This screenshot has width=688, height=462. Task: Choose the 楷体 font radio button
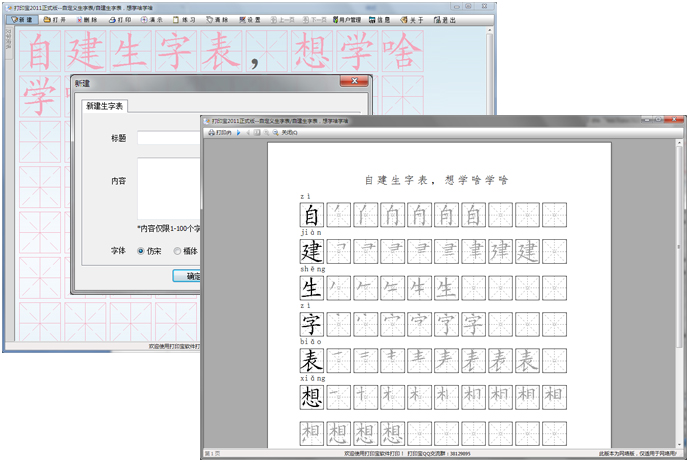[x=178, y=251]
